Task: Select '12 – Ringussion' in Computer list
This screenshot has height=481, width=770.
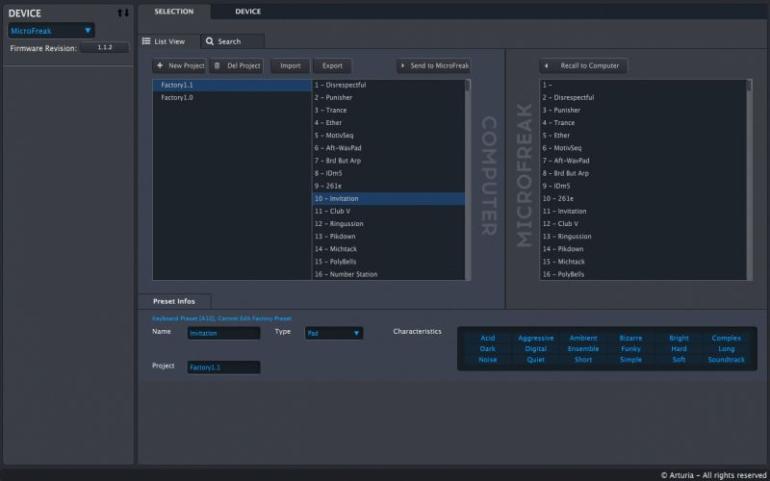Action: (388, 224)
